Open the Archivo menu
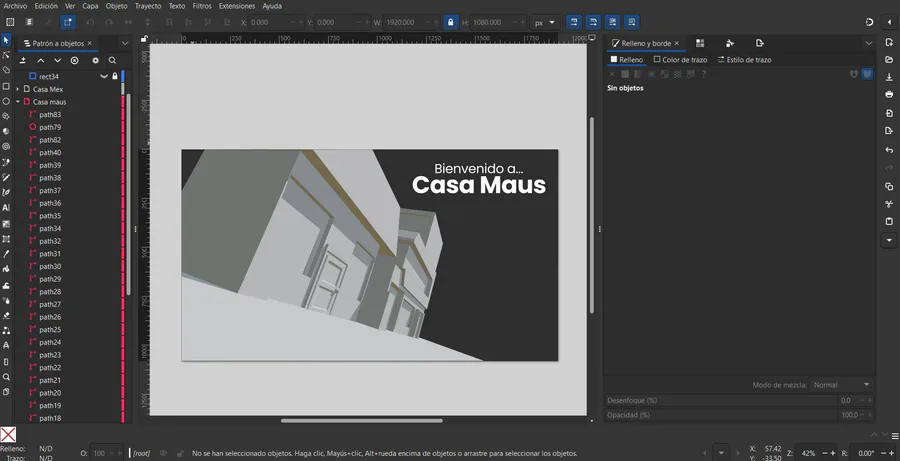900x461 pixels. pos(15,6)
